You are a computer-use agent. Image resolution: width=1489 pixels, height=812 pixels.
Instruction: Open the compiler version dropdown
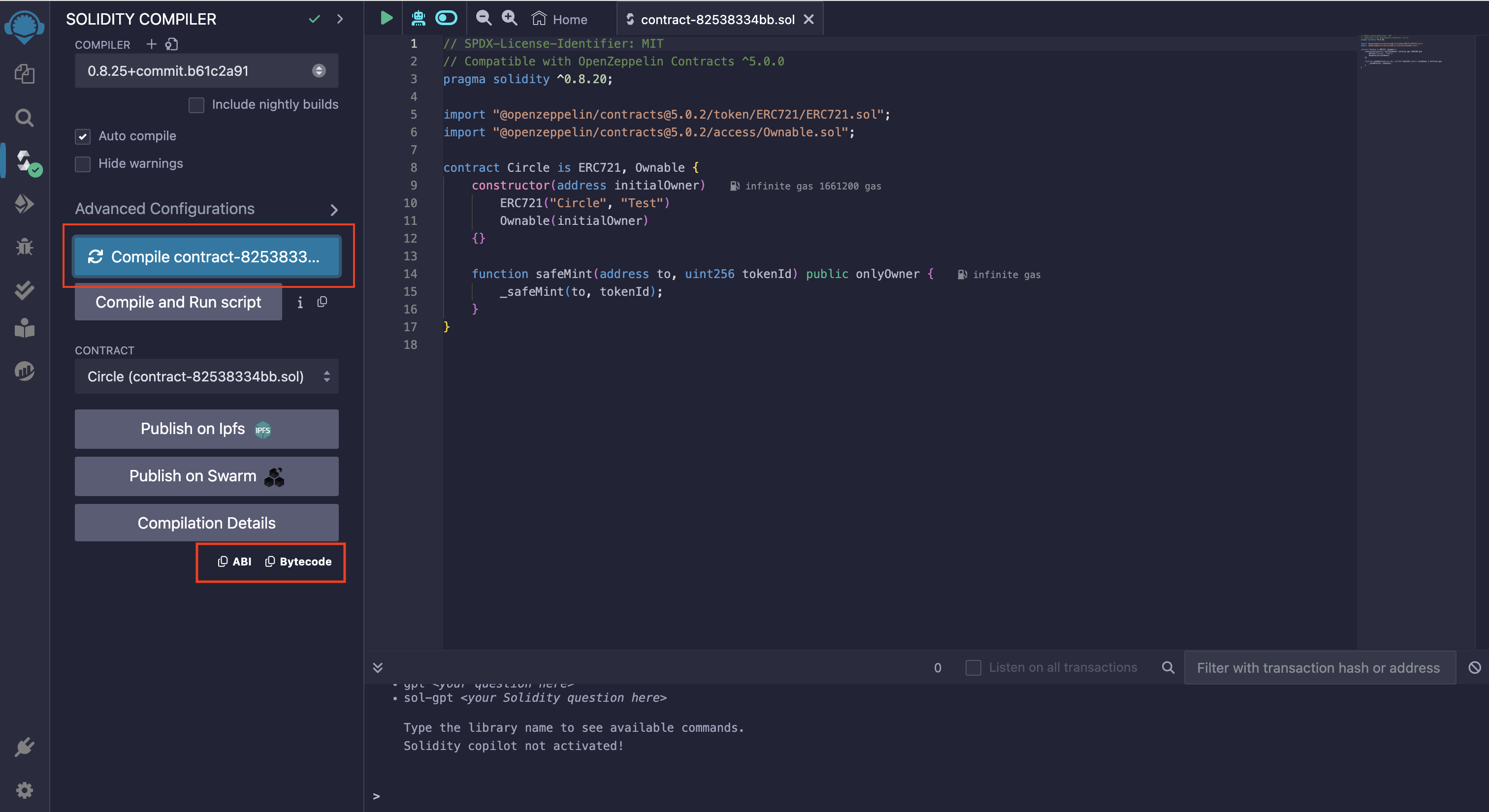pos(206,71)
